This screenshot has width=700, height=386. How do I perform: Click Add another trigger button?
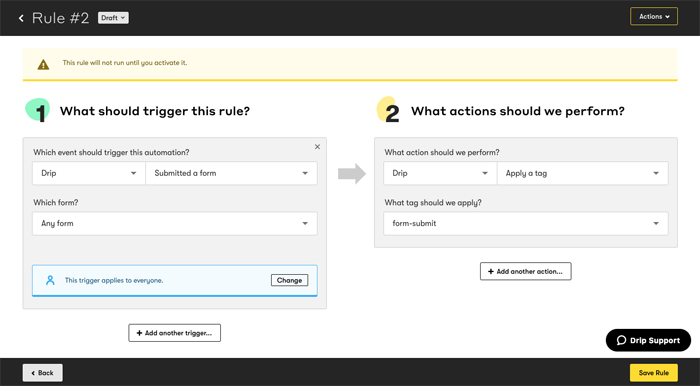coord(175,333)
